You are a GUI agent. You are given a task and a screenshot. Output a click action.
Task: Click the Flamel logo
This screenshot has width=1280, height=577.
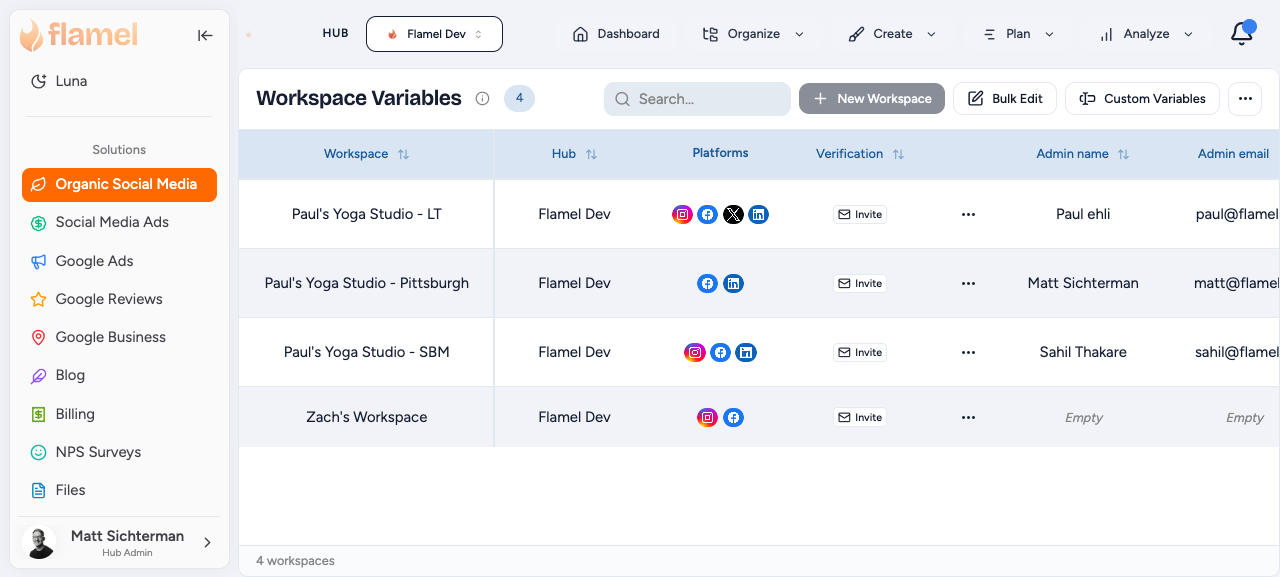point(79,35)
